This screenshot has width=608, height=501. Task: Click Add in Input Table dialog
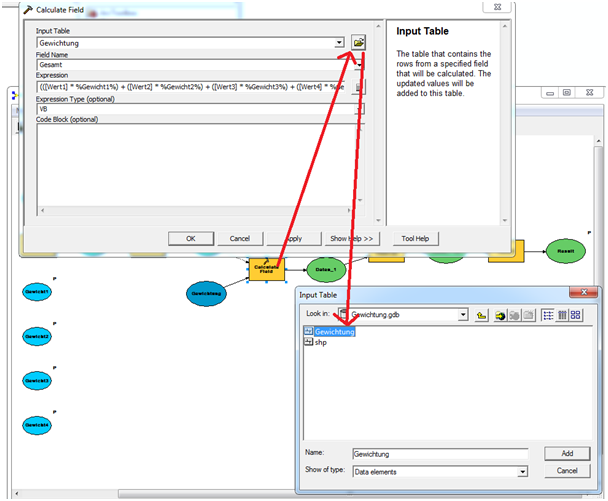coord(567,453)
